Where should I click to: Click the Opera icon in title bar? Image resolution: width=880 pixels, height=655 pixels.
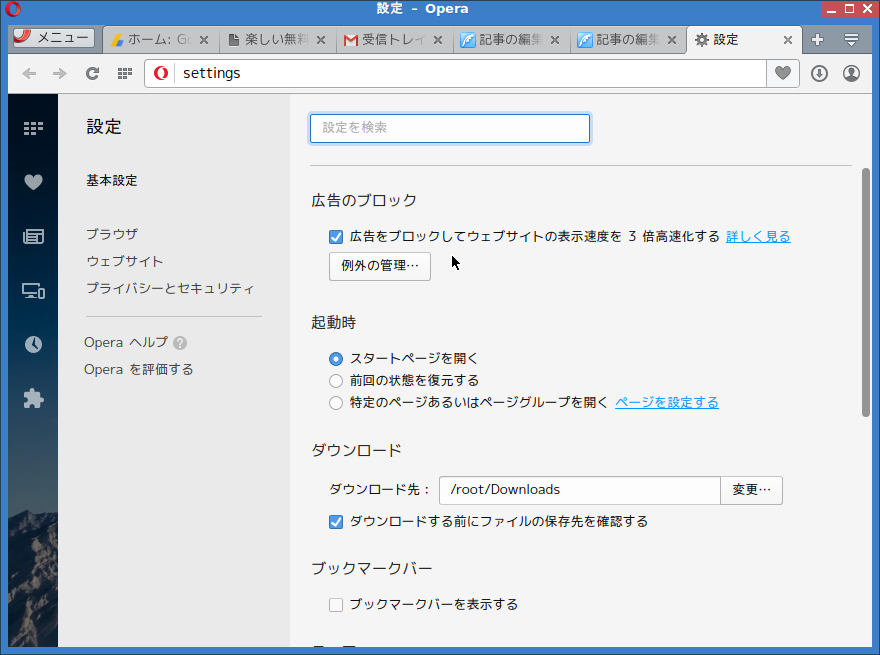click(x=13, y=8)
